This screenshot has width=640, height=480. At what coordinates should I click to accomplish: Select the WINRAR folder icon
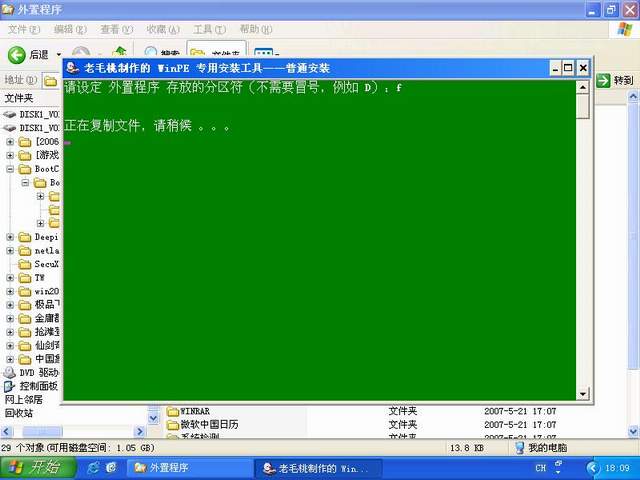[173, 411]
